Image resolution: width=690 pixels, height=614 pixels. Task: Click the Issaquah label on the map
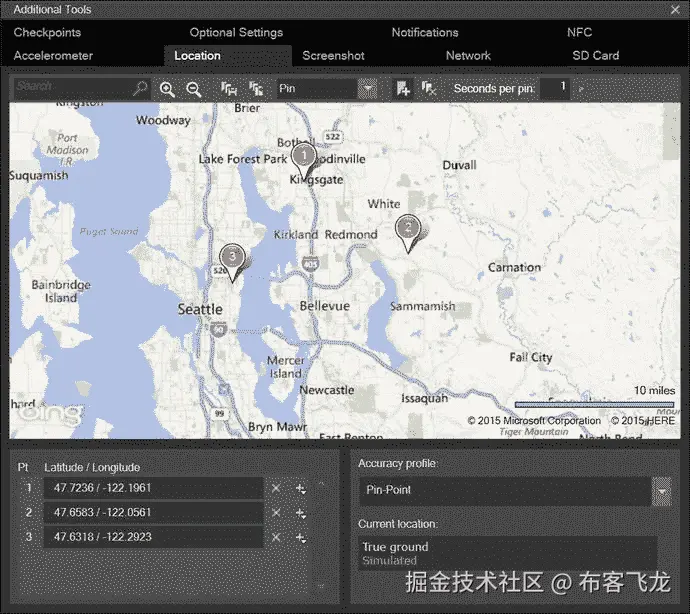coord(425,398)
